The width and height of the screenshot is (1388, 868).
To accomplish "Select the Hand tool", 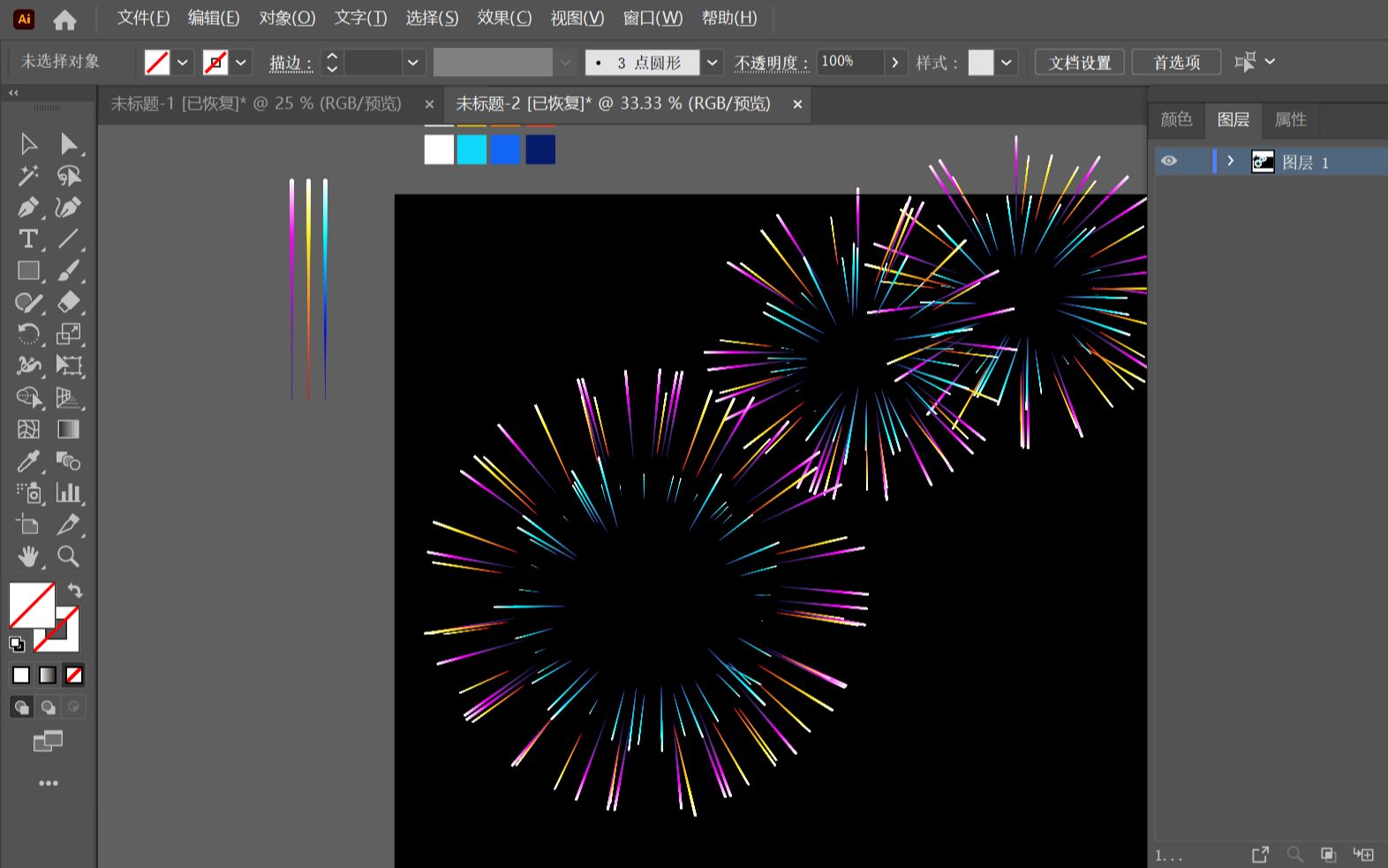I will pyautogui.click(x=28, y=556).
